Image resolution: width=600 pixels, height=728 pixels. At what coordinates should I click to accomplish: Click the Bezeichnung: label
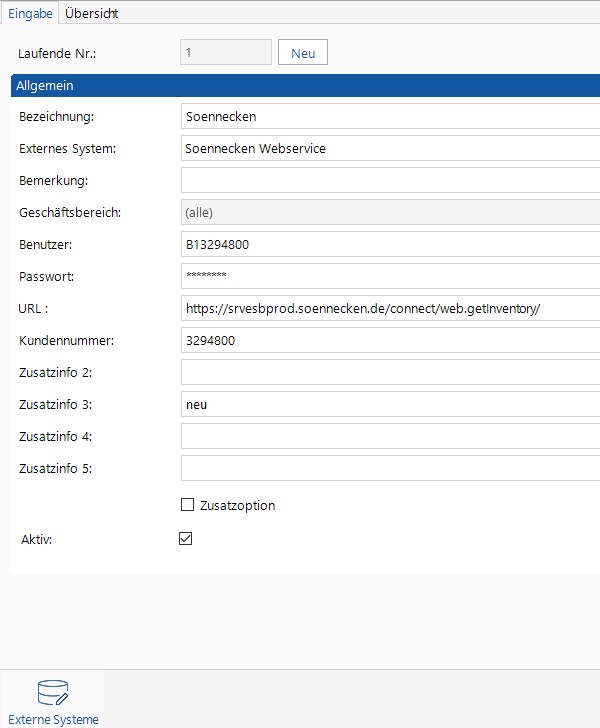(56, 117)
